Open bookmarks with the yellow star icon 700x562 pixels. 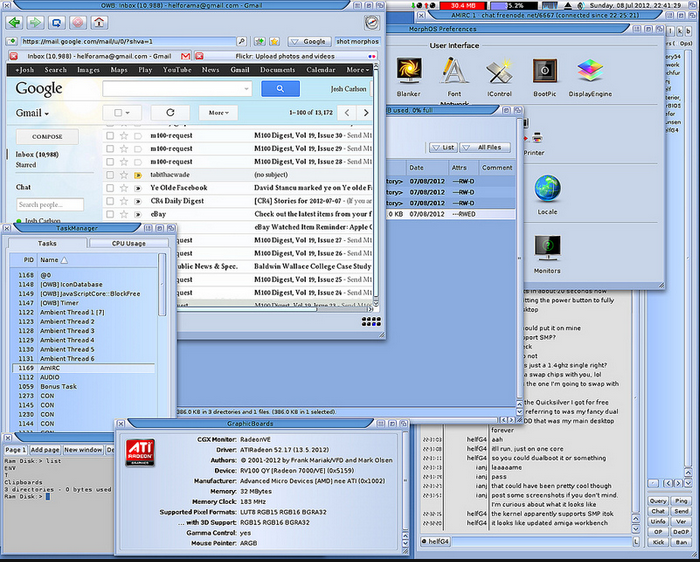click(275, 42)
